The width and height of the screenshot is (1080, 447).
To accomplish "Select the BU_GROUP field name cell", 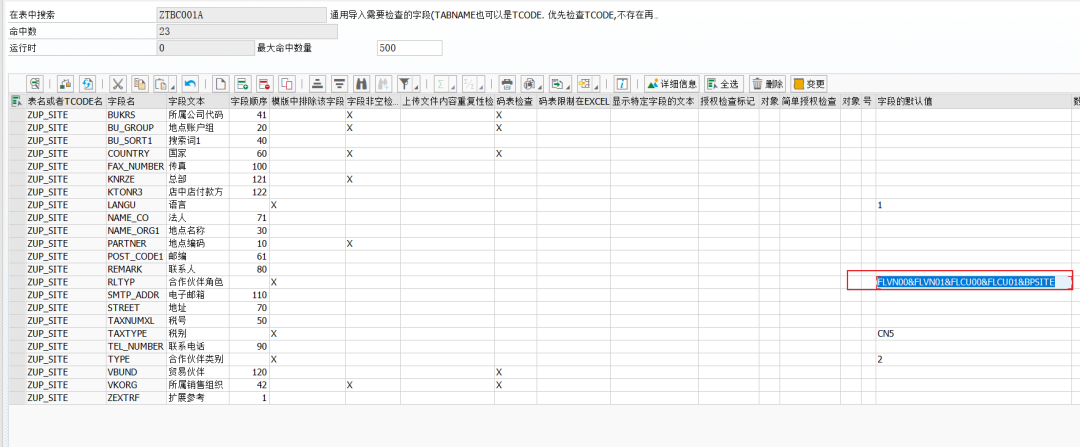I will [136, 127].
